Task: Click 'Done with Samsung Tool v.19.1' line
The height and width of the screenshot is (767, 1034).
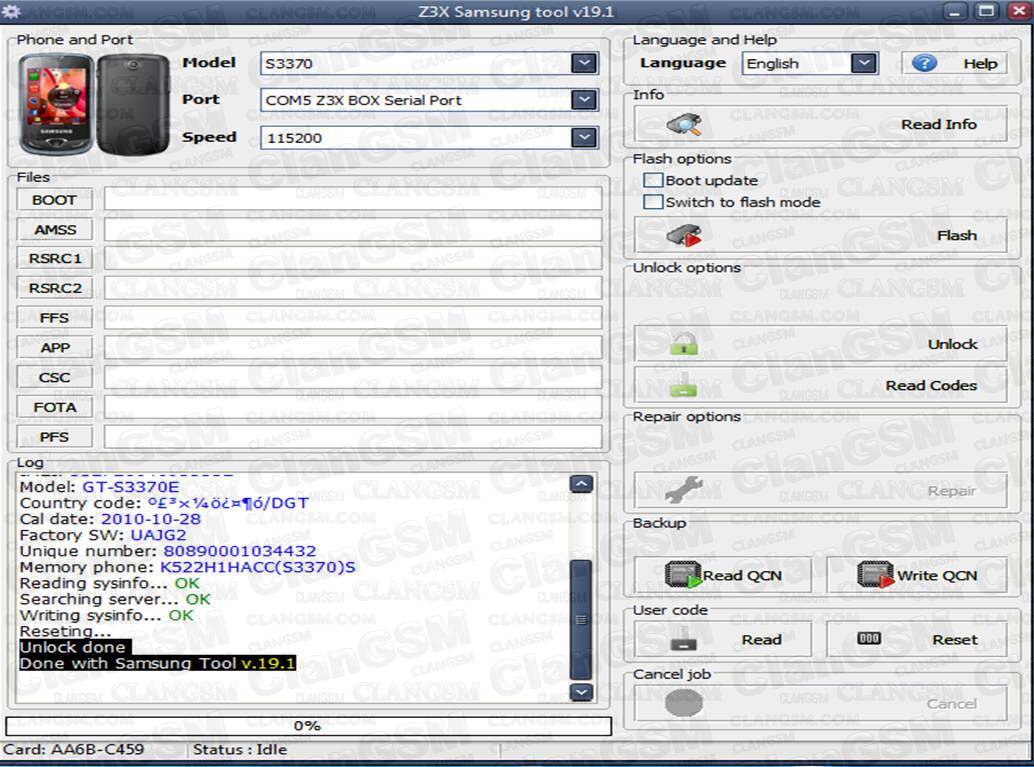Action: pos(157,663)
